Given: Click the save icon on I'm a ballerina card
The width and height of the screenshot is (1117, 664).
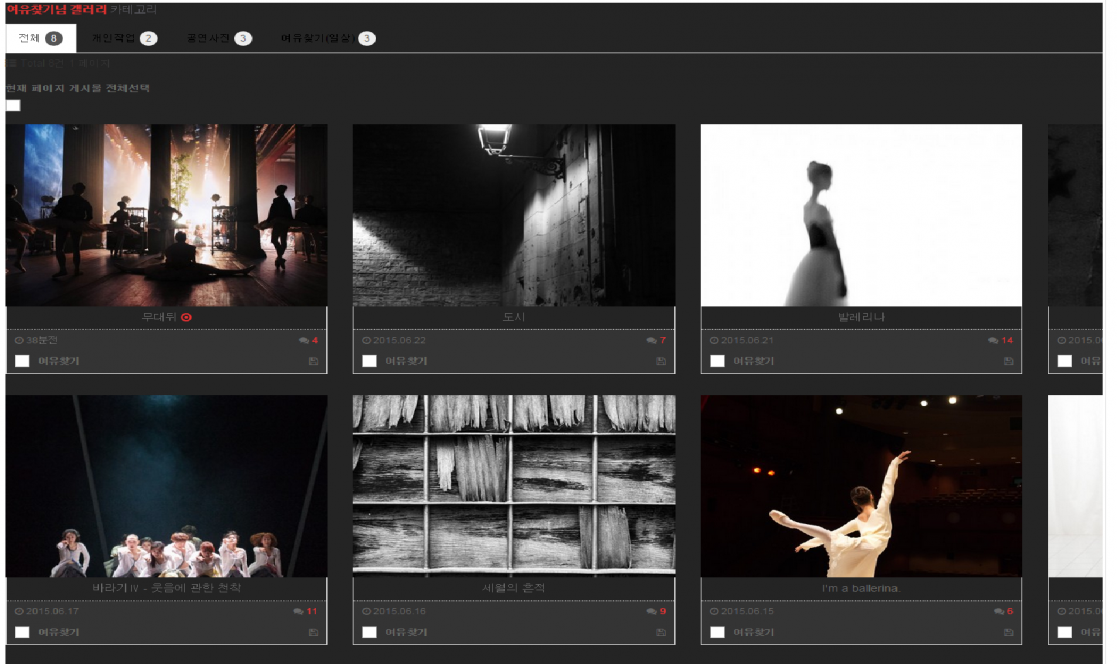Looking at the screenshot, I should (x=1008, y=632).
